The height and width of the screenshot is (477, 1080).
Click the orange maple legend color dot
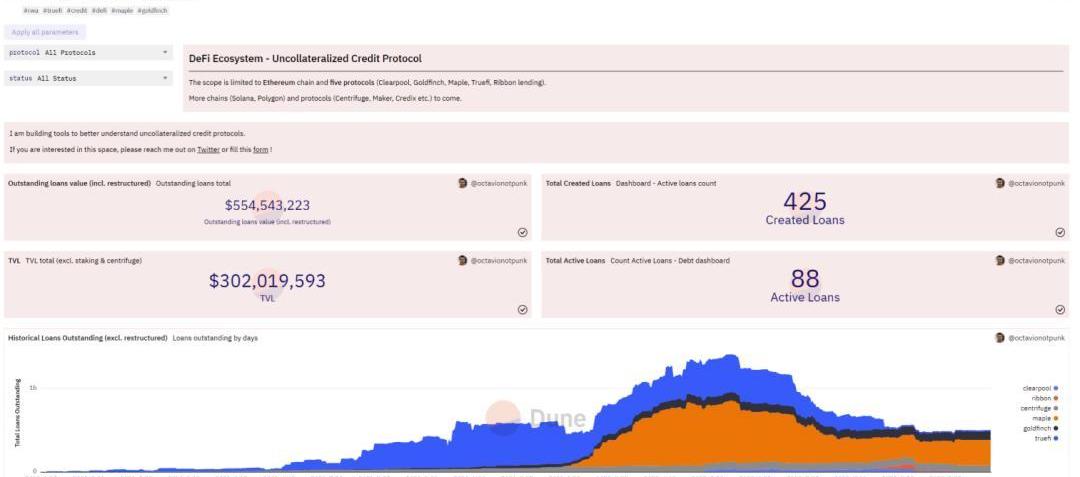(x=1056, y=418)
